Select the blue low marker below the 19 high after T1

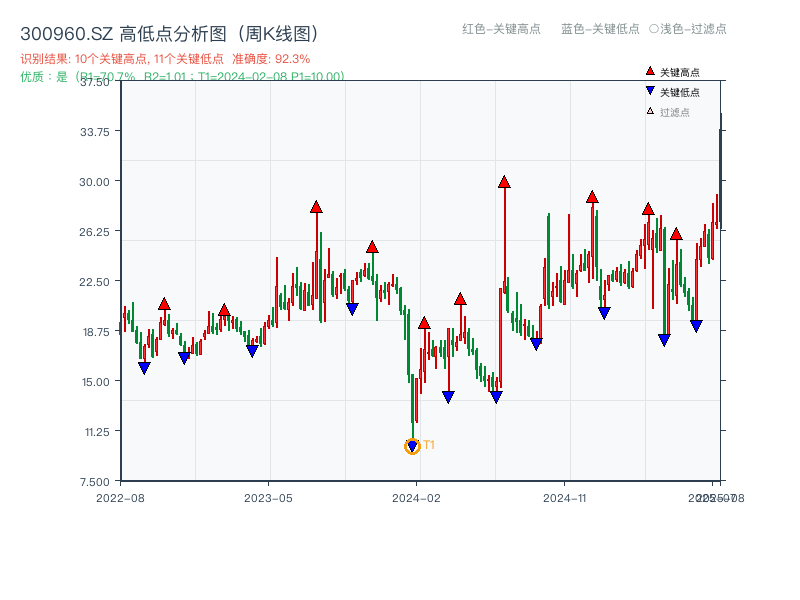pyautogui.click(x=448, y=396)
